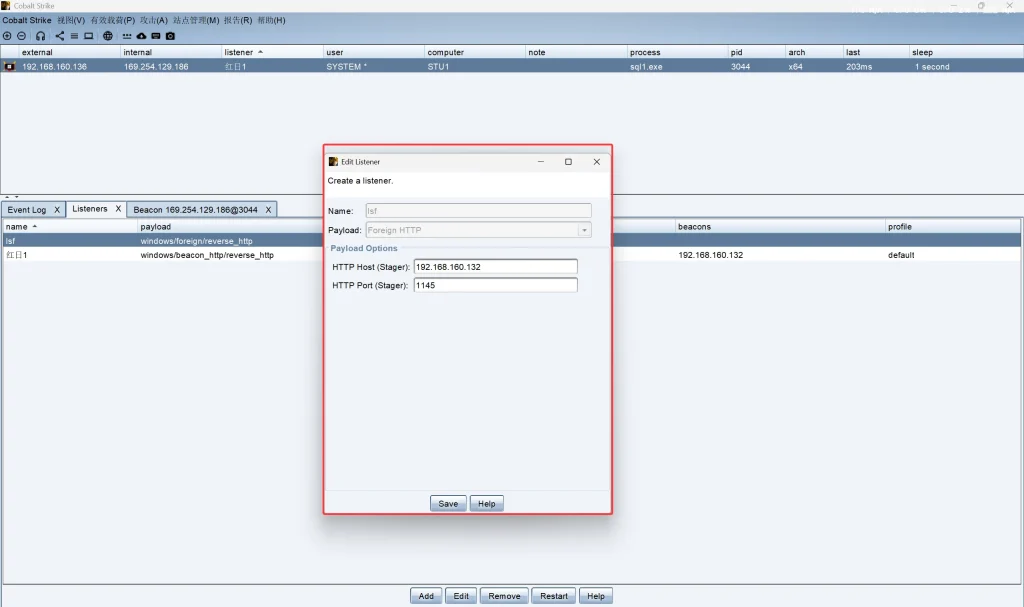Click the 192.168.160.132 beacons cell

click(711, 255)
